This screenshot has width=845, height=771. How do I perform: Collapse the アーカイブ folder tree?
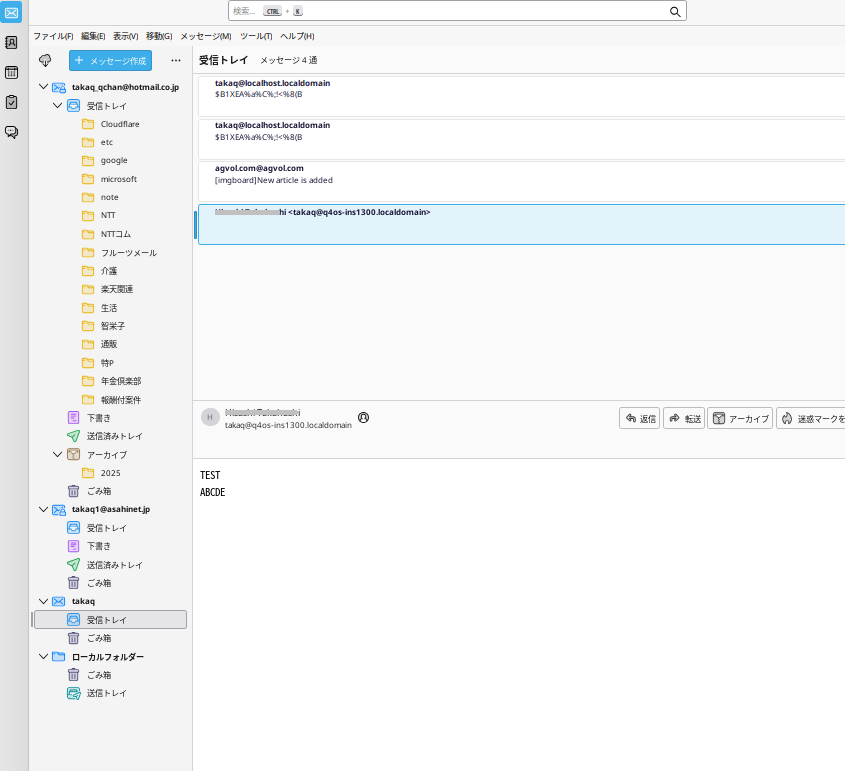[x=57, y=454]
